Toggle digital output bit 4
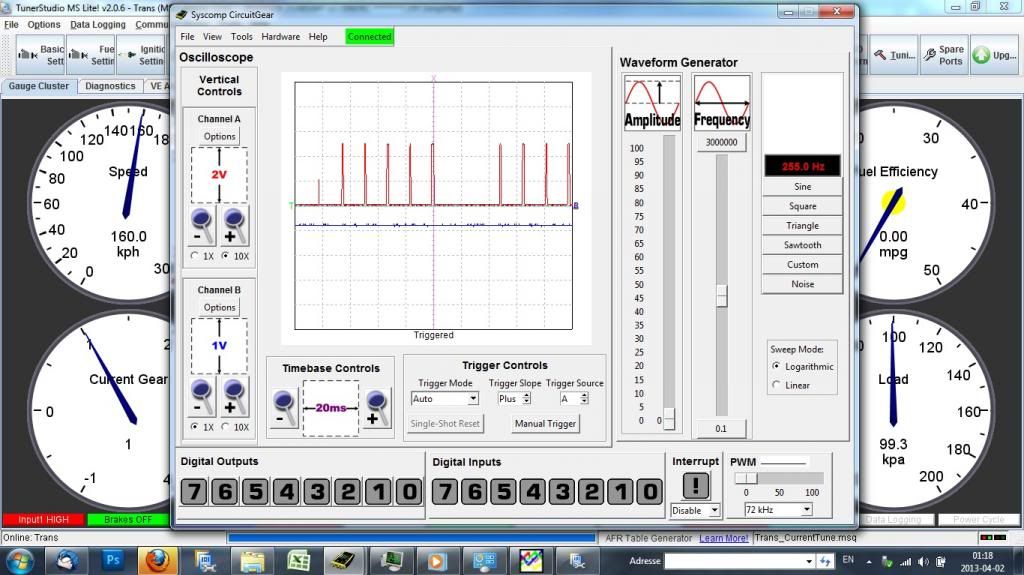Image resolution: width=1024 pixels, height=575 pixels. tap(287, 491)
